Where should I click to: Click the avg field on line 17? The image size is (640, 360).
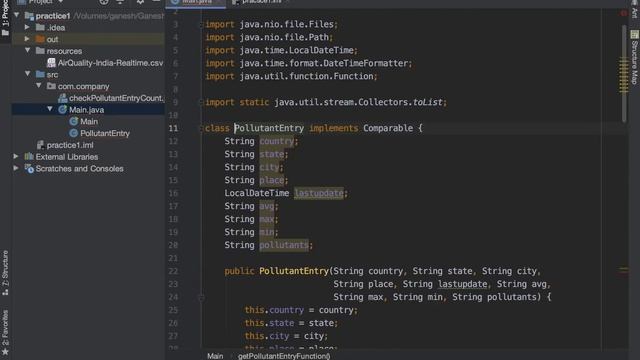pyautogui.click(x=267, y=206)
